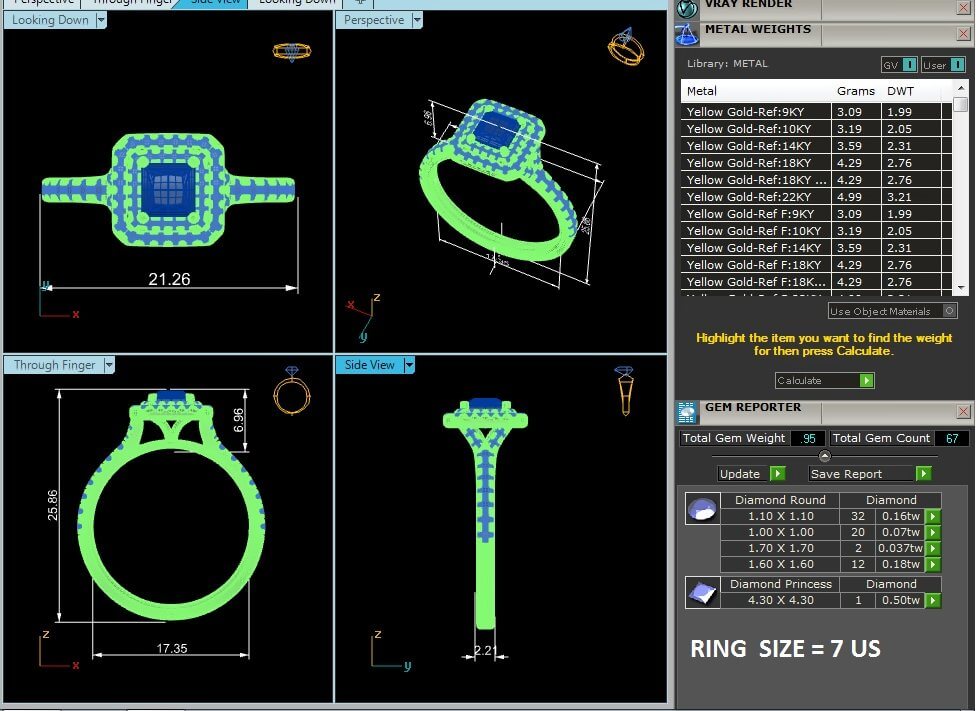Click green arrow for 4.30 X 4.30 princess

(933, 601)
